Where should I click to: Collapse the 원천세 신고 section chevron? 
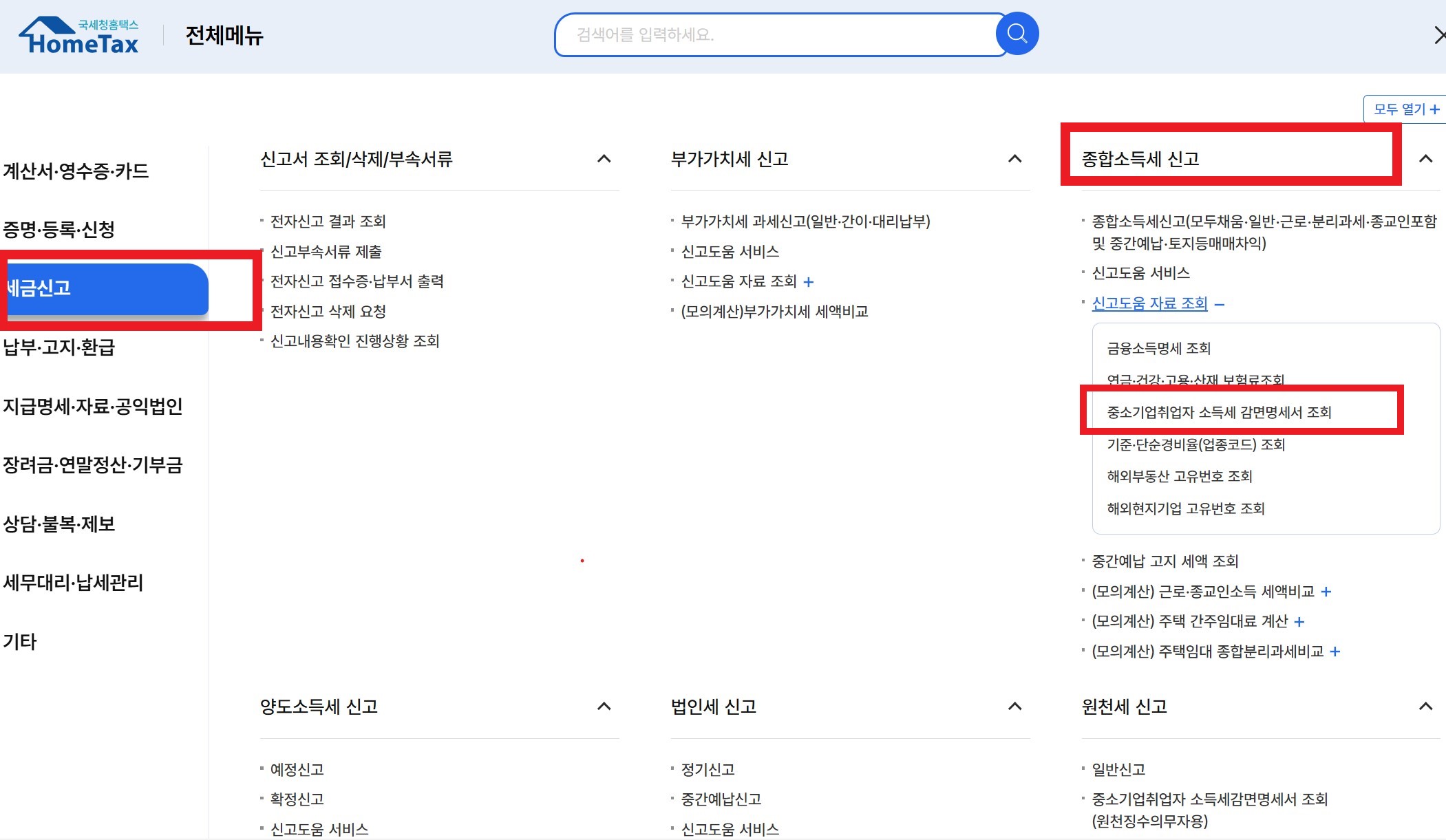pyautogui.click(x=1425, y=707)
